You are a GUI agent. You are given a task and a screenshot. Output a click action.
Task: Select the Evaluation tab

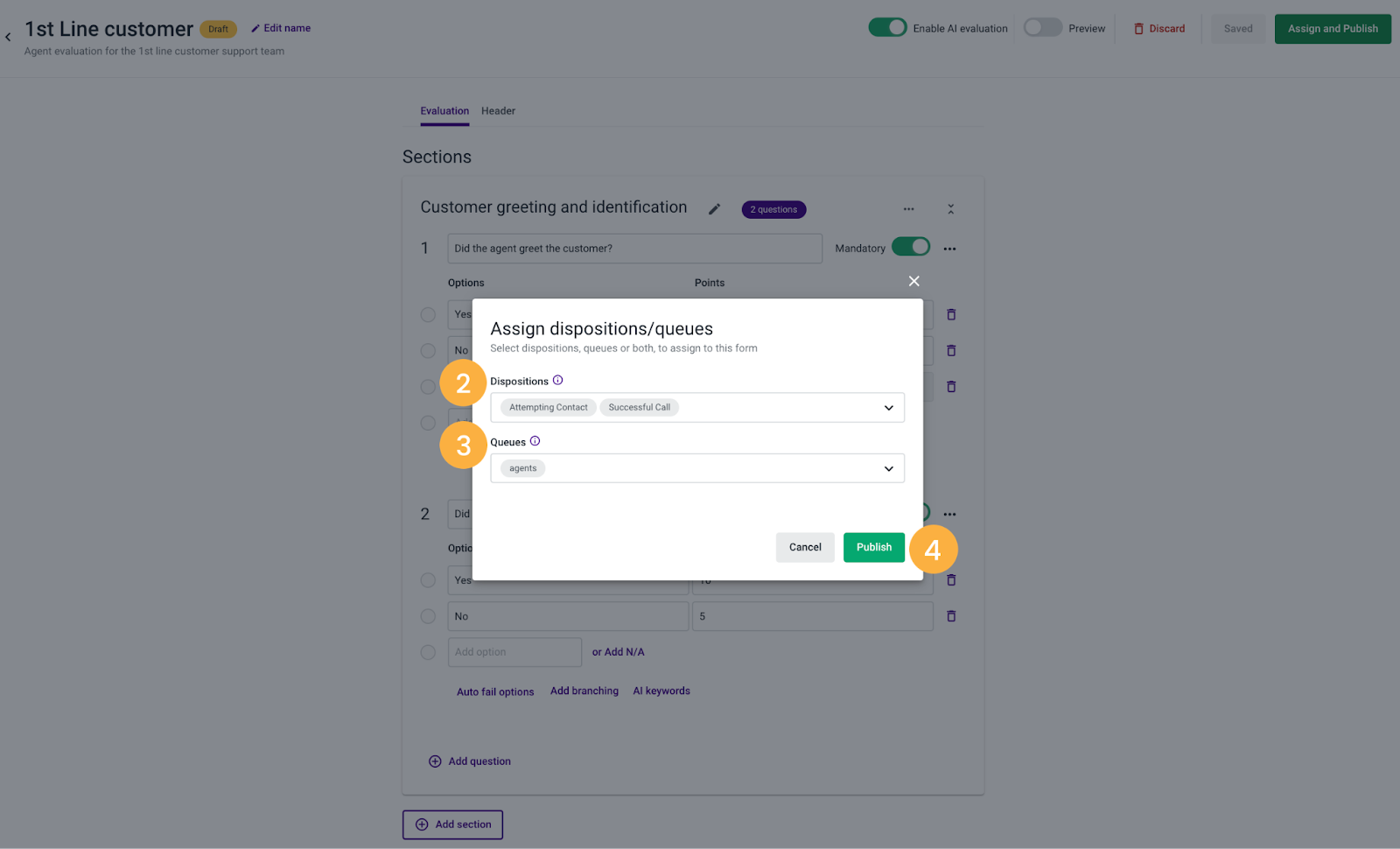pyautogui.click(x=444, y=111)
